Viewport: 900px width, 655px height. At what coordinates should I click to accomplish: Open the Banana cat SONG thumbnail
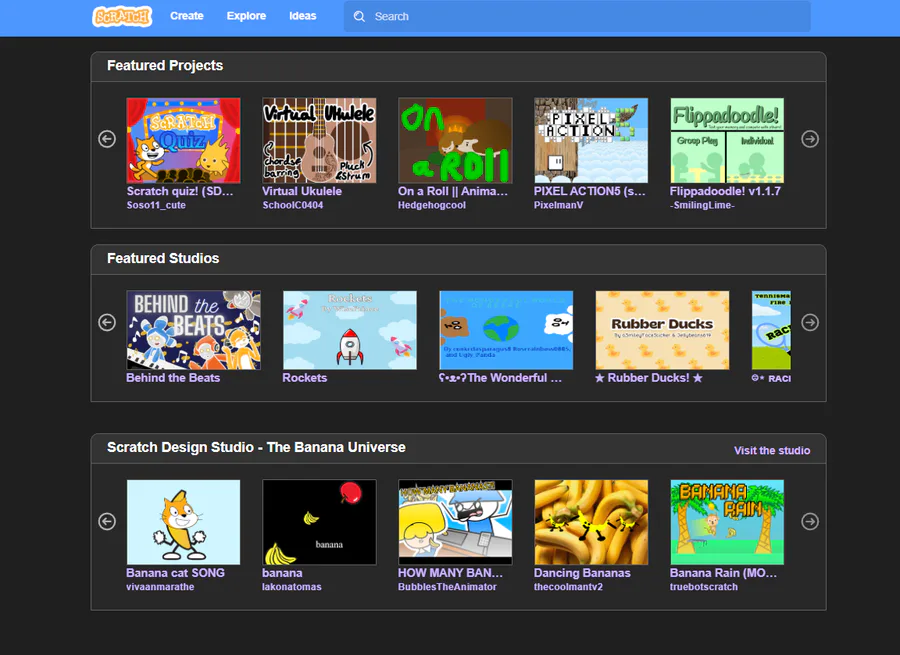[x=183, y=522]
